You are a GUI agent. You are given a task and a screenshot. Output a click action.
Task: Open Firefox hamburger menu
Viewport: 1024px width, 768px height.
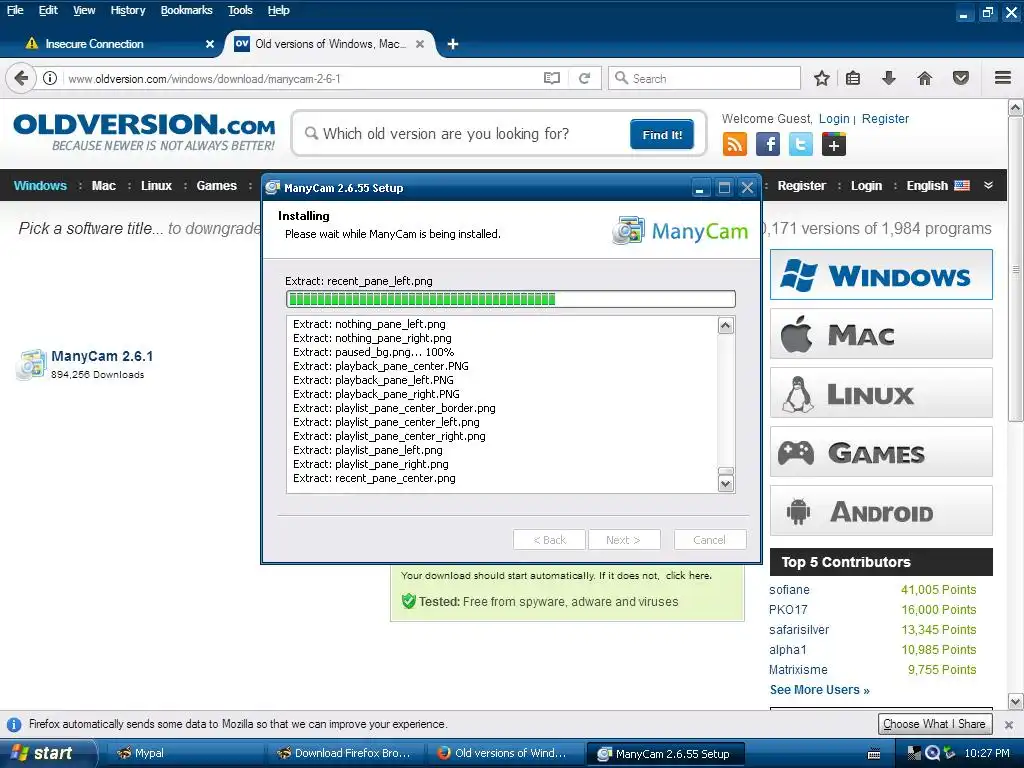pos(1003,78)
